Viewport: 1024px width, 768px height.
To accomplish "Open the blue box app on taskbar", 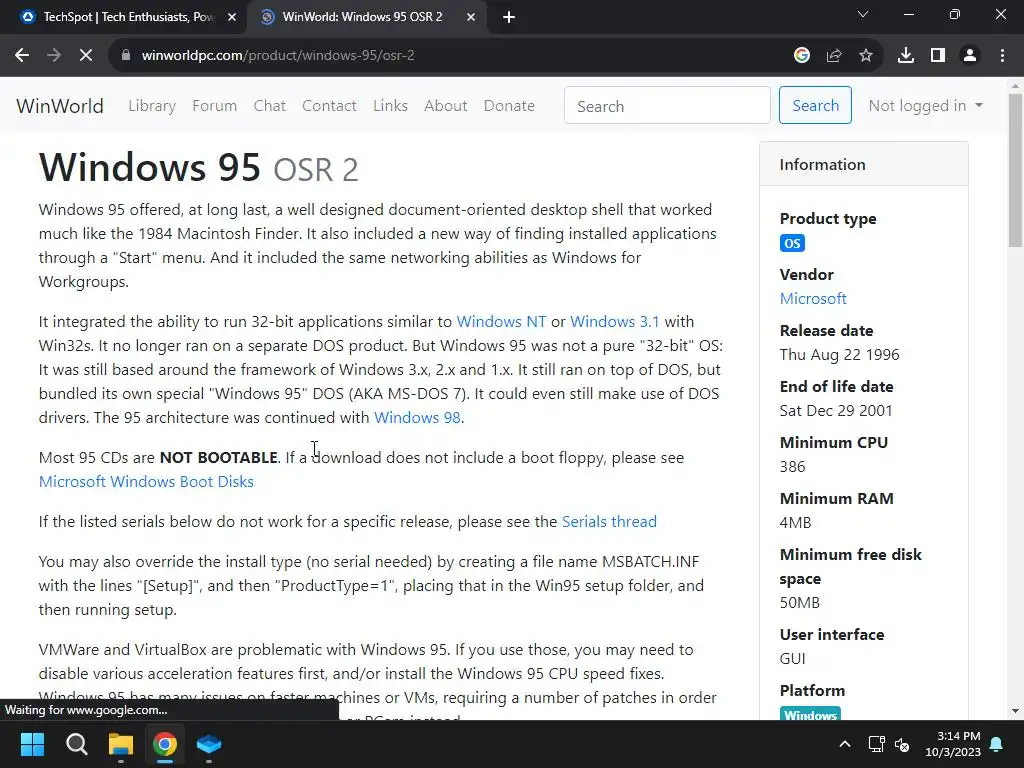I will coord(209,744).
